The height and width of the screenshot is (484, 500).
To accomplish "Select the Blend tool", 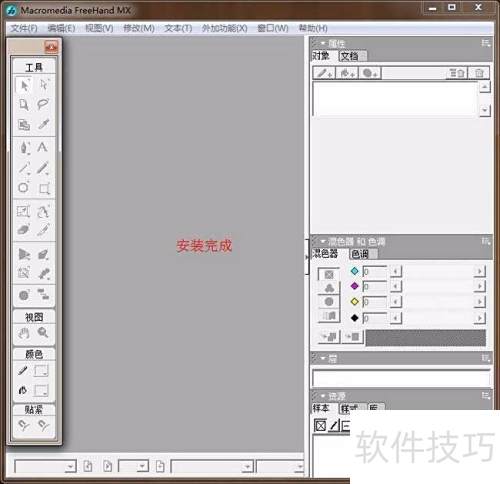I will (x=44, y=273).
